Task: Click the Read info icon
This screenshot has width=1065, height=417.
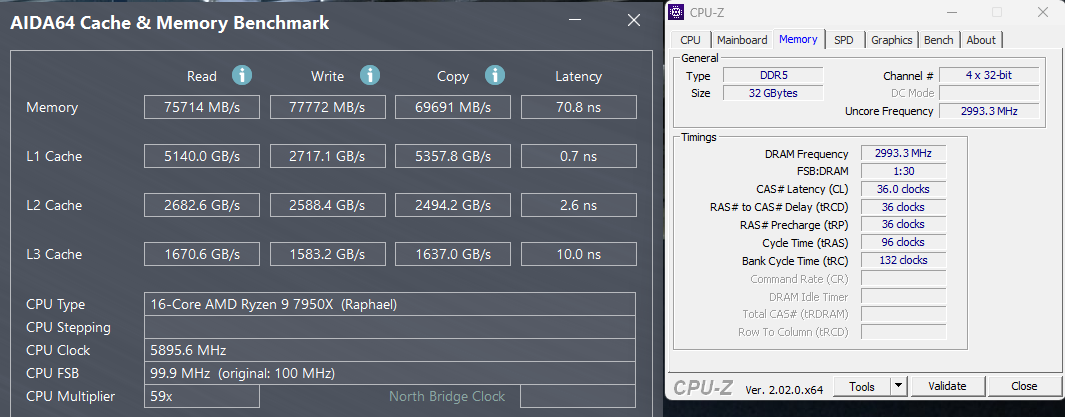Action: [242, 75]
